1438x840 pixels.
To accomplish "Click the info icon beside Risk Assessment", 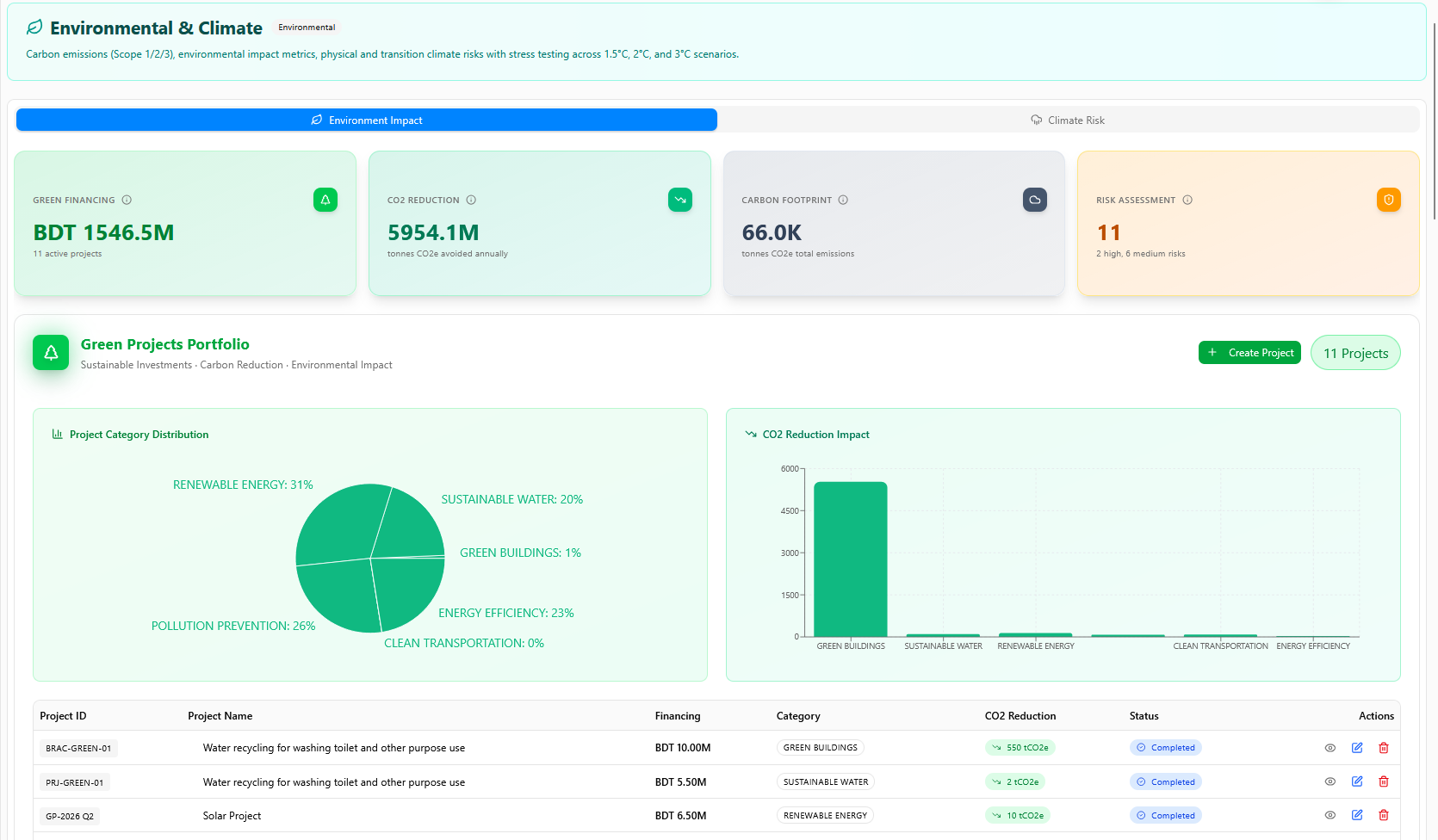I will click(x=1187, y=201).
